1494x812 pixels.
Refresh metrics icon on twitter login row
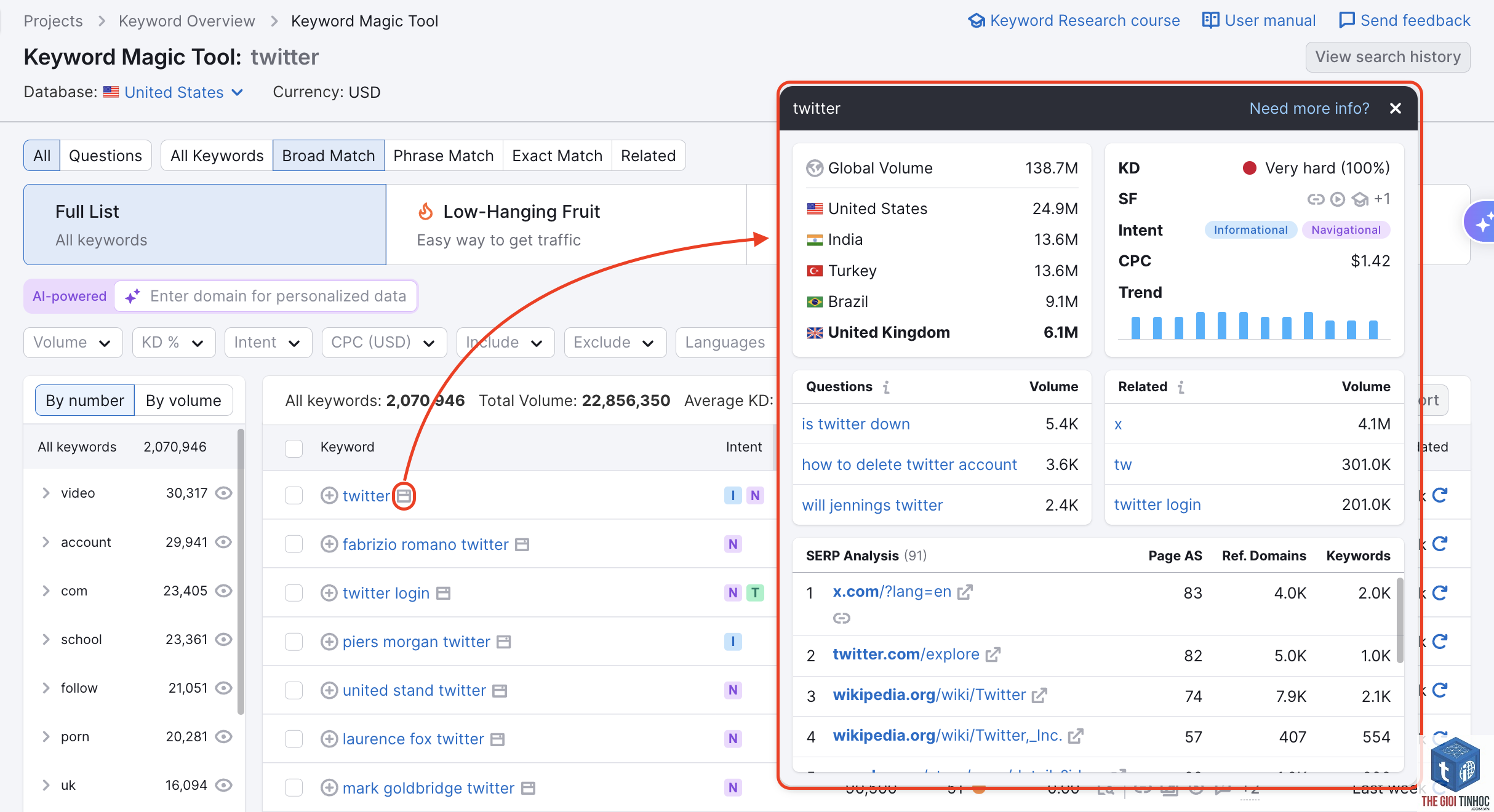(x=1440, y=592)
